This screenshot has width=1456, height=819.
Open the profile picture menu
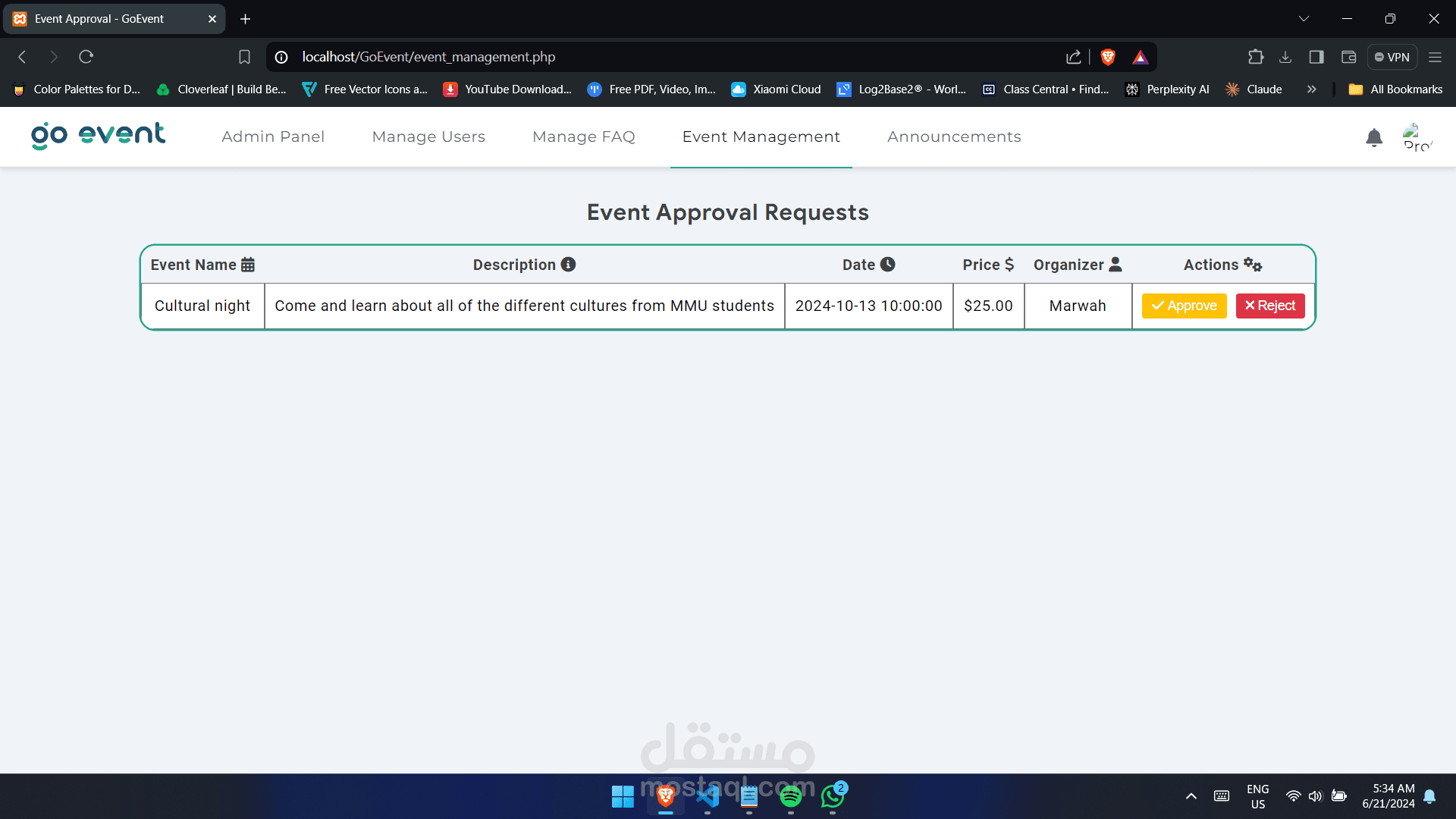pos(1416,137)
